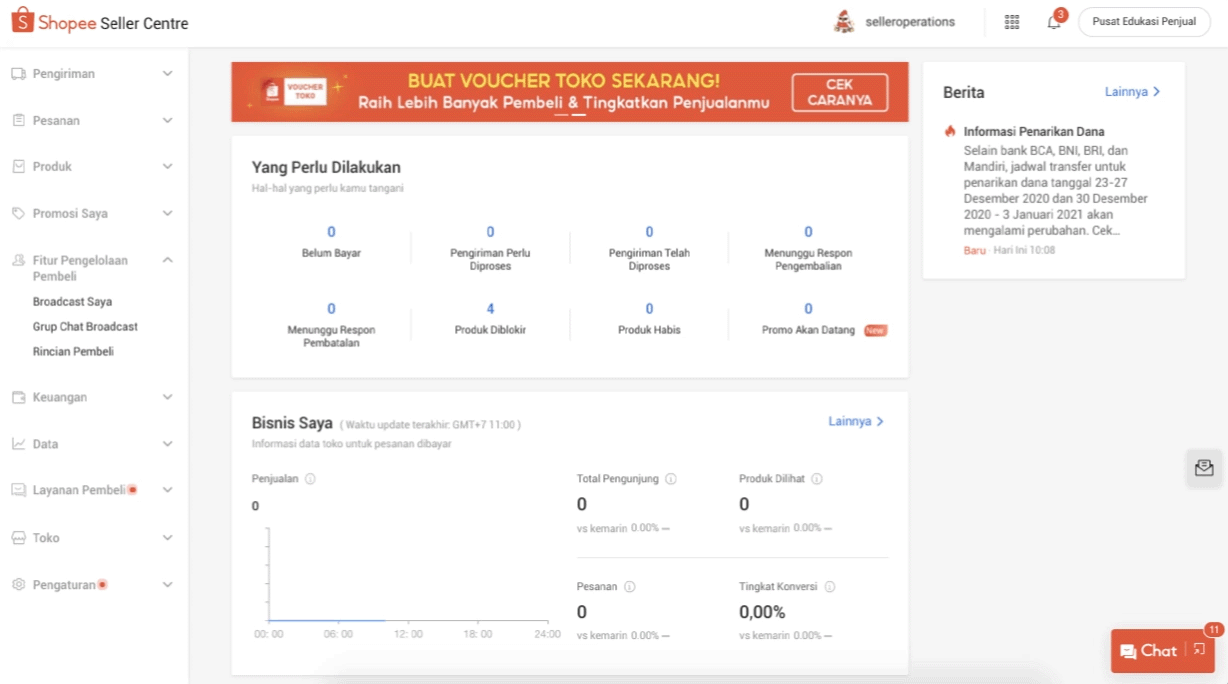
Task: Open the apps grid menu icon
Action: pyautogui.click(x=1011, y=22)
